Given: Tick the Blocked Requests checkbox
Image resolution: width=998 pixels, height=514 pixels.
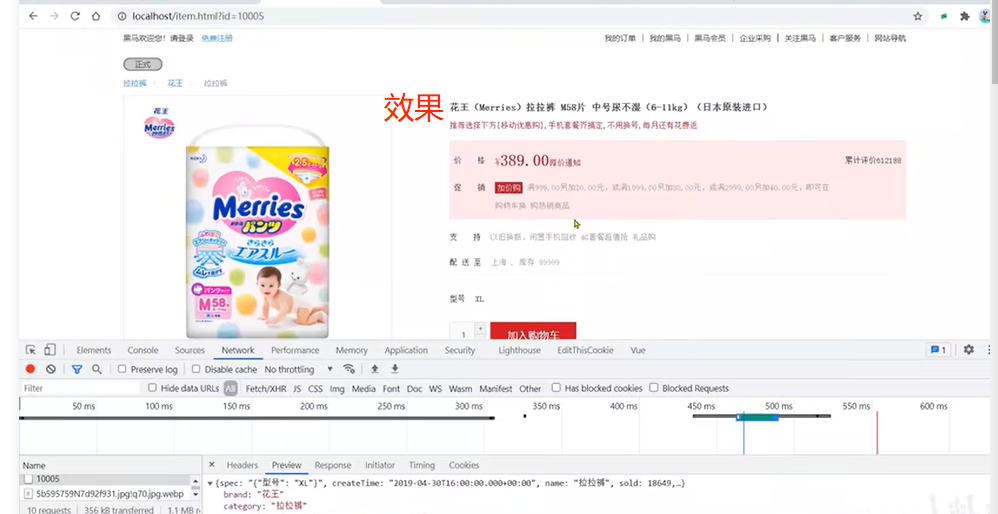Looking at the screenshot, I should pos(654,388).
